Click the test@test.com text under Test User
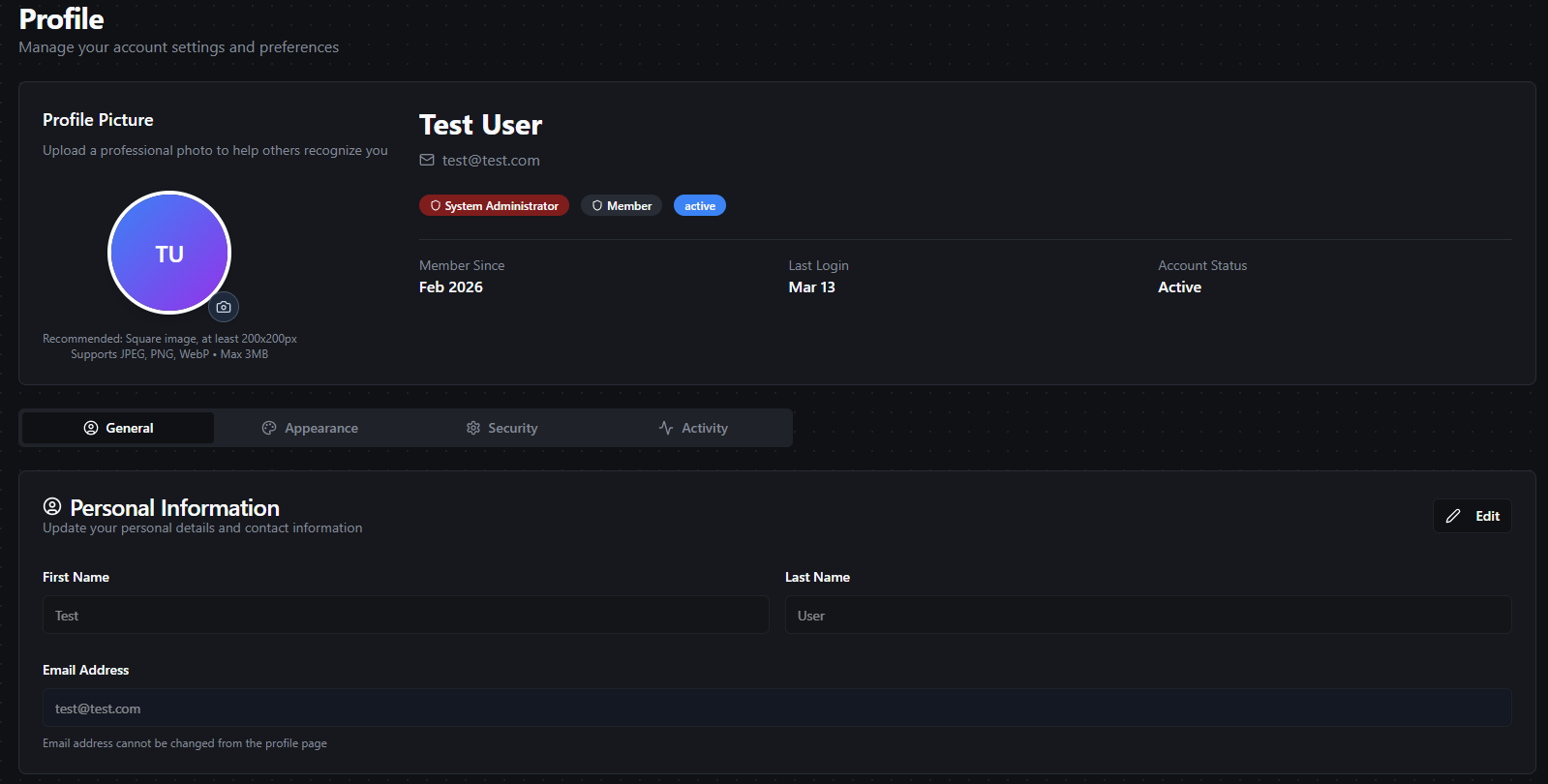 pos(491,161)
